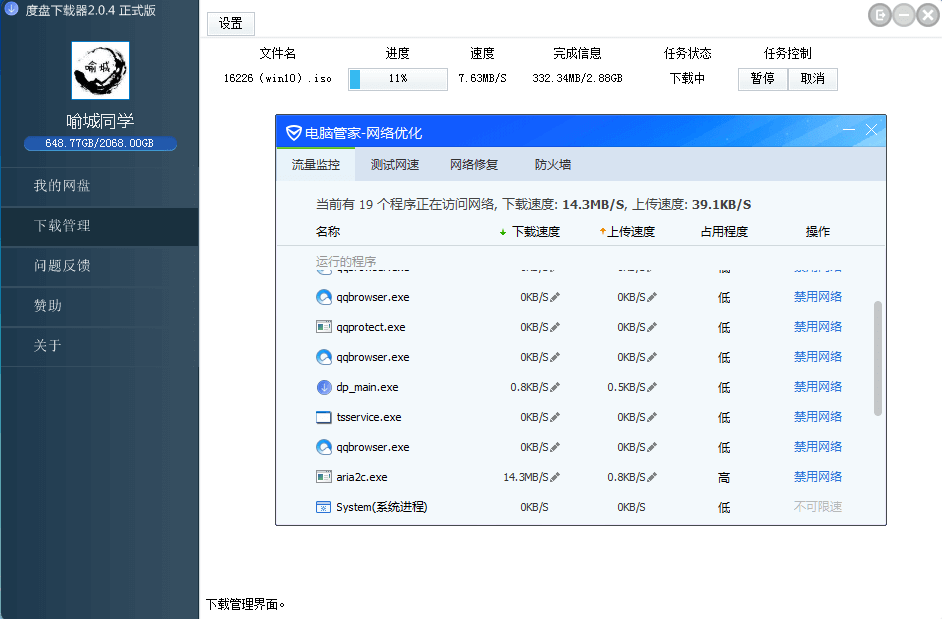Edit download speed limit for qqprotect.exe
The width and height of the screenshot is (942, 619).
pyautogui.click(x=555, y=327)
